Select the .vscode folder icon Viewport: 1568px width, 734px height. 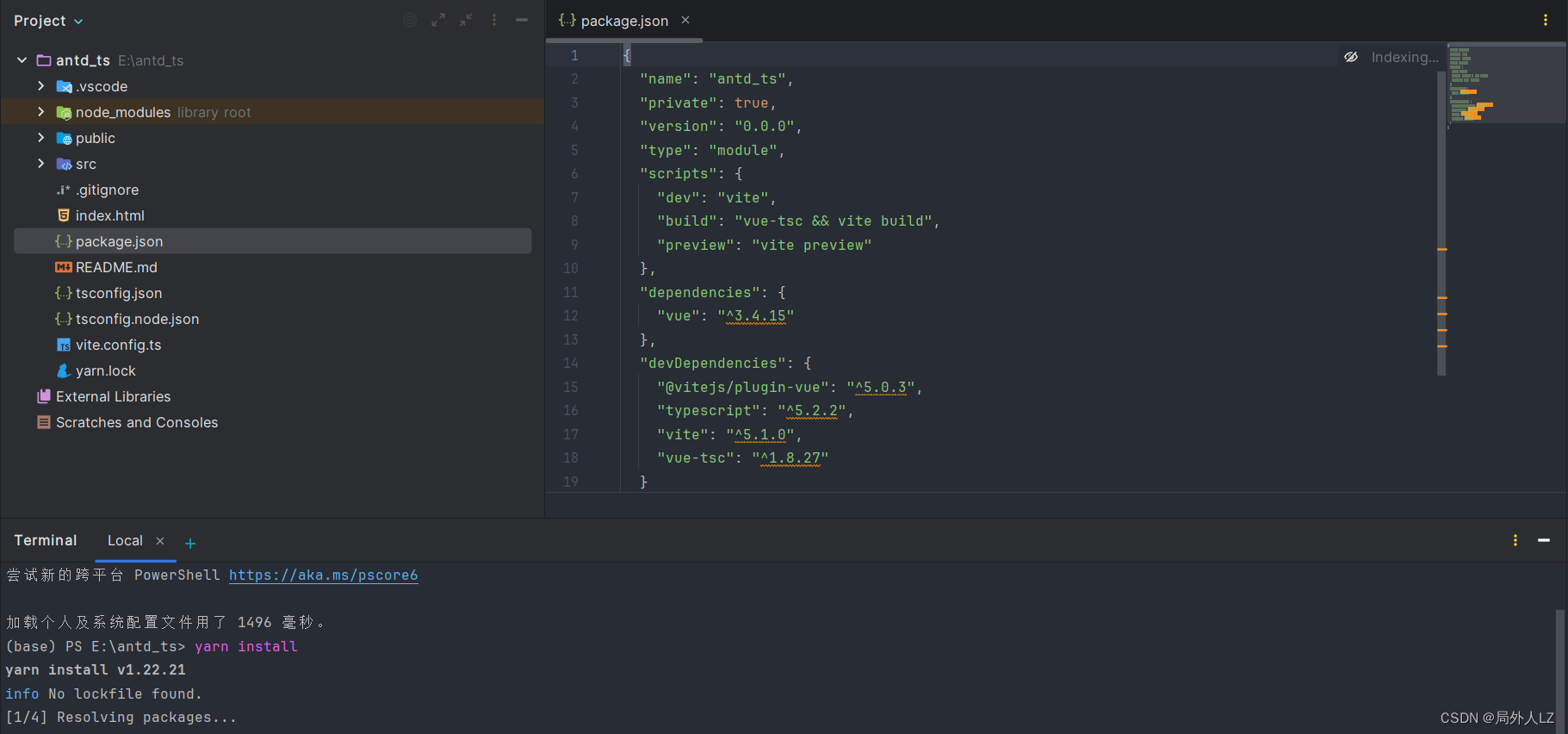[64, 86]
